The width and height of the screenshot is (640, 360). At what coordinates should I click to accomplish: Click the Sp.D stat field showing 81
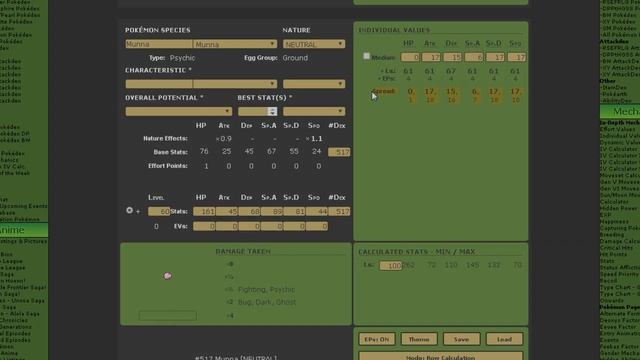point(294,211)
